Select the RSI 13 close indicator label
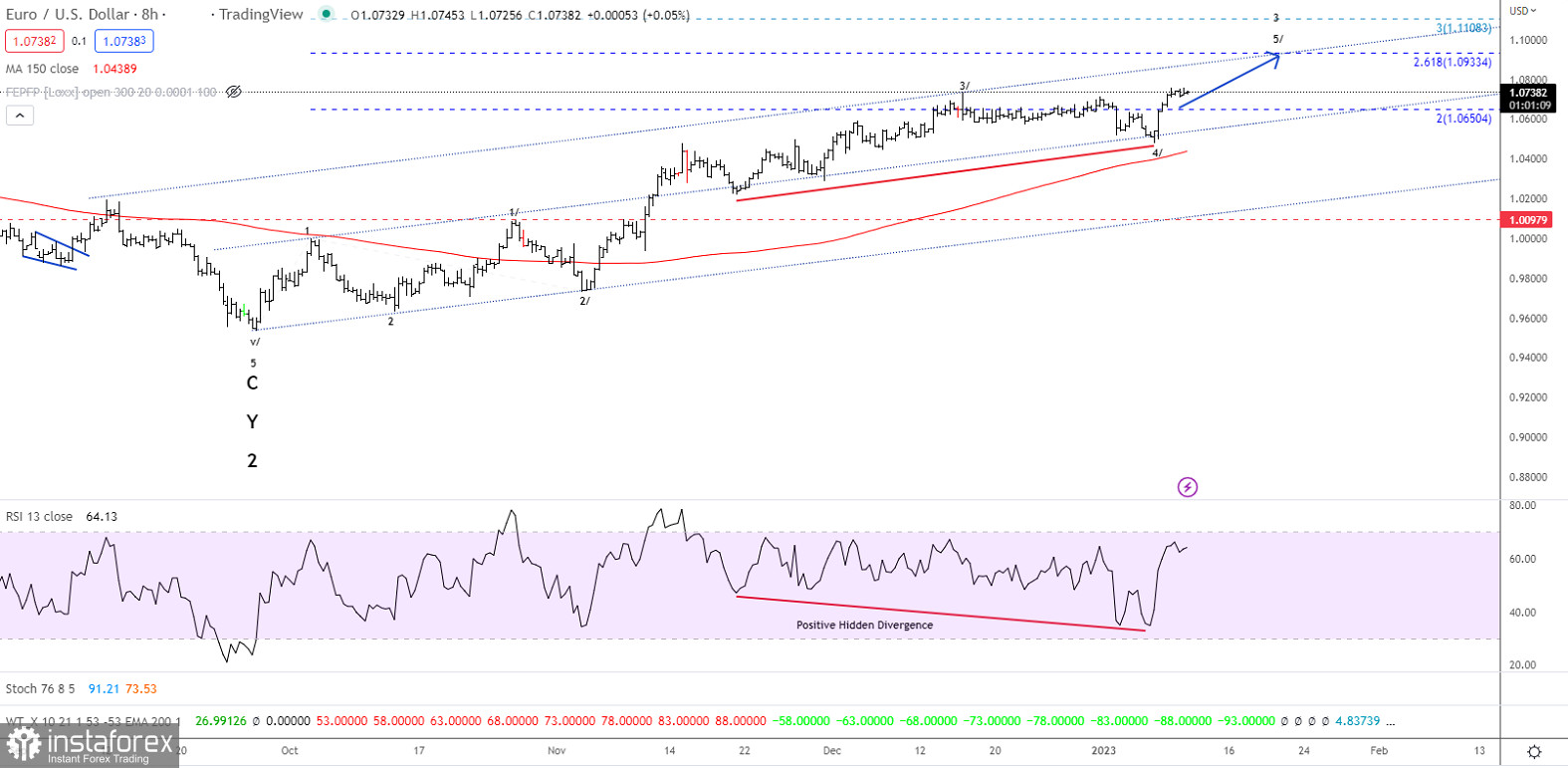This screenshot has width=1568, height=768. click(39, 516)
